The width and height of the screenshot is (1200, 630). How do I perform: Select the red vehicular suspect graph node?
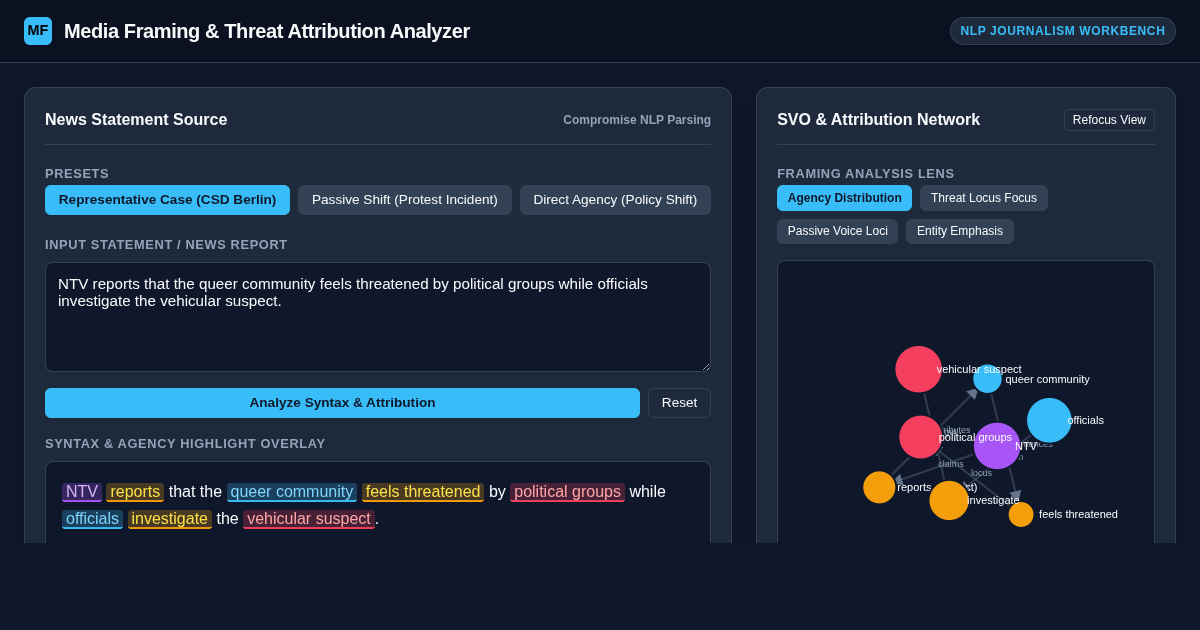pyautogui.click(x=918, y=369)
